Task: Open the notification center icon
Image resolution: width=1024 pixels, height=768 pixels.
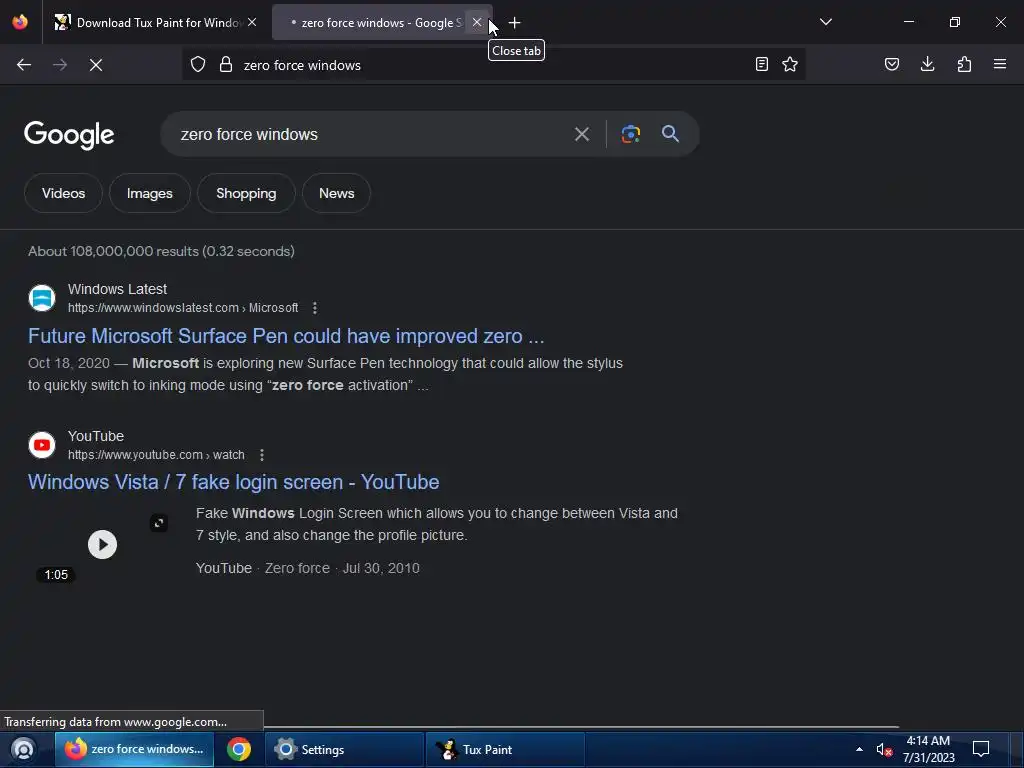Action: click(981, 749)
